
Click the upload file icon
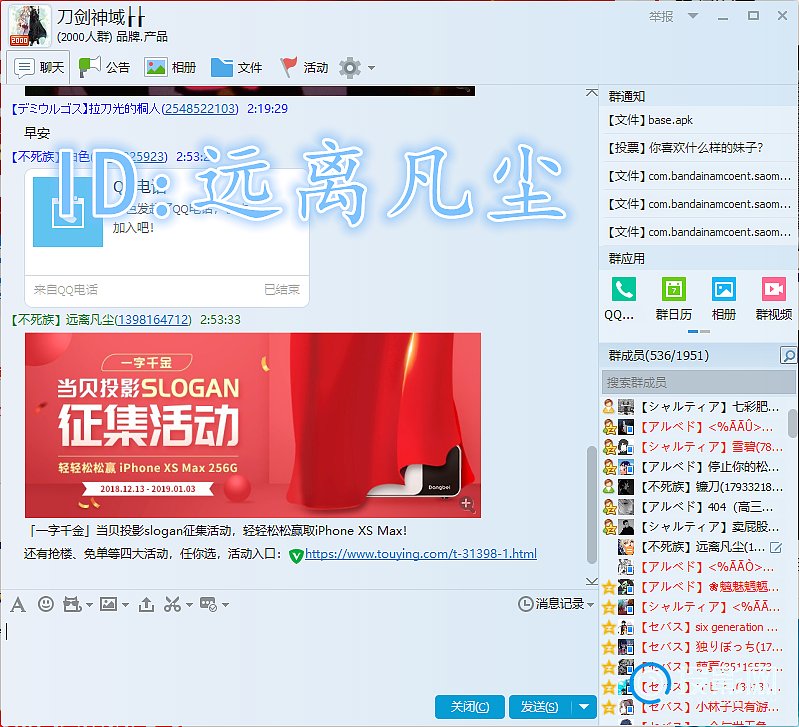tap(146, 605)
